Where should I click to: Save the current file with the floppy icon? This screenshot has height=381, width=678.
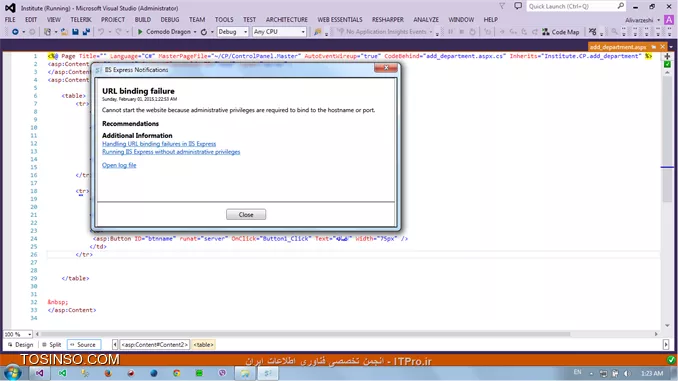click(x=75, y=32)
